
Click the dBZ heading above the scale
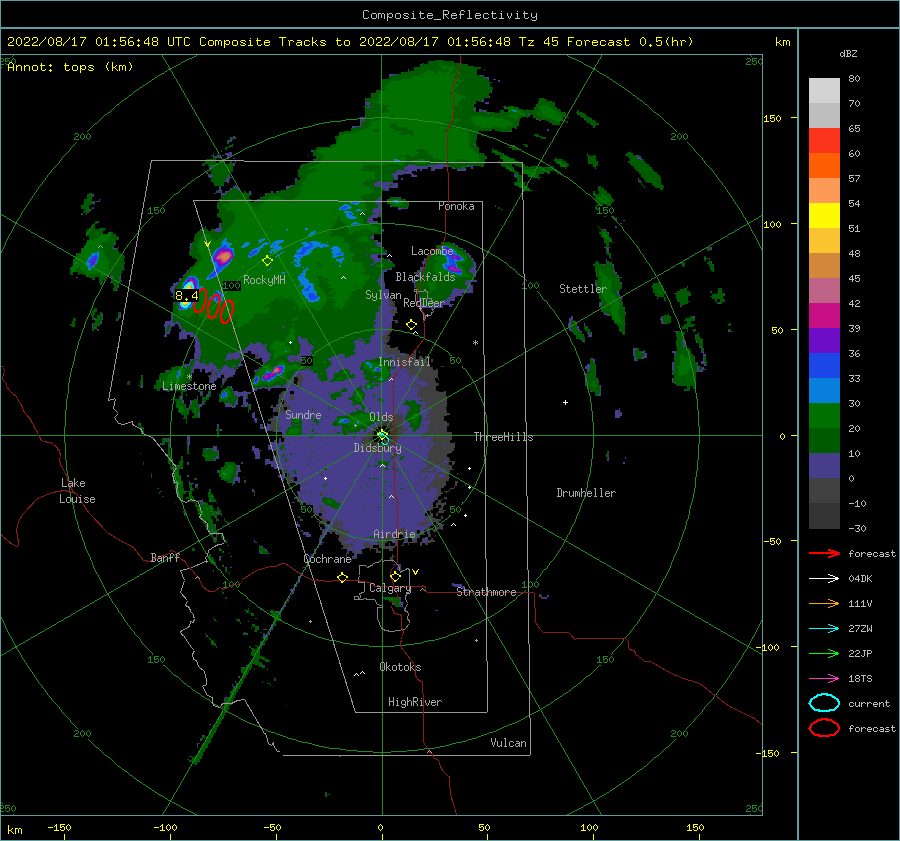[848, 53]
